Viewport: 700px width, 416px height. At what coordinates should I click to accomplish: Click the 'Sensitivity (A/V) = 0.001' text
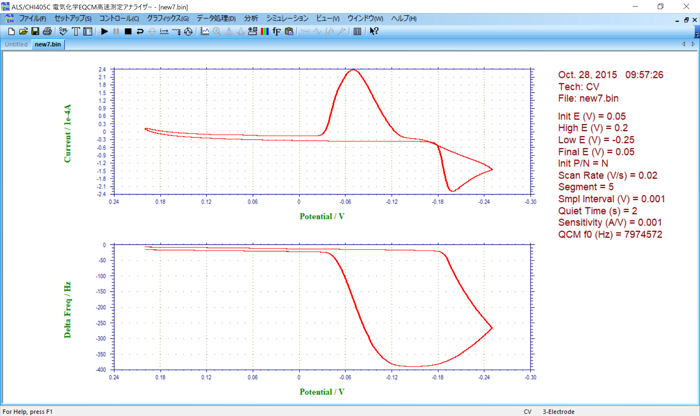pos(610,222)
